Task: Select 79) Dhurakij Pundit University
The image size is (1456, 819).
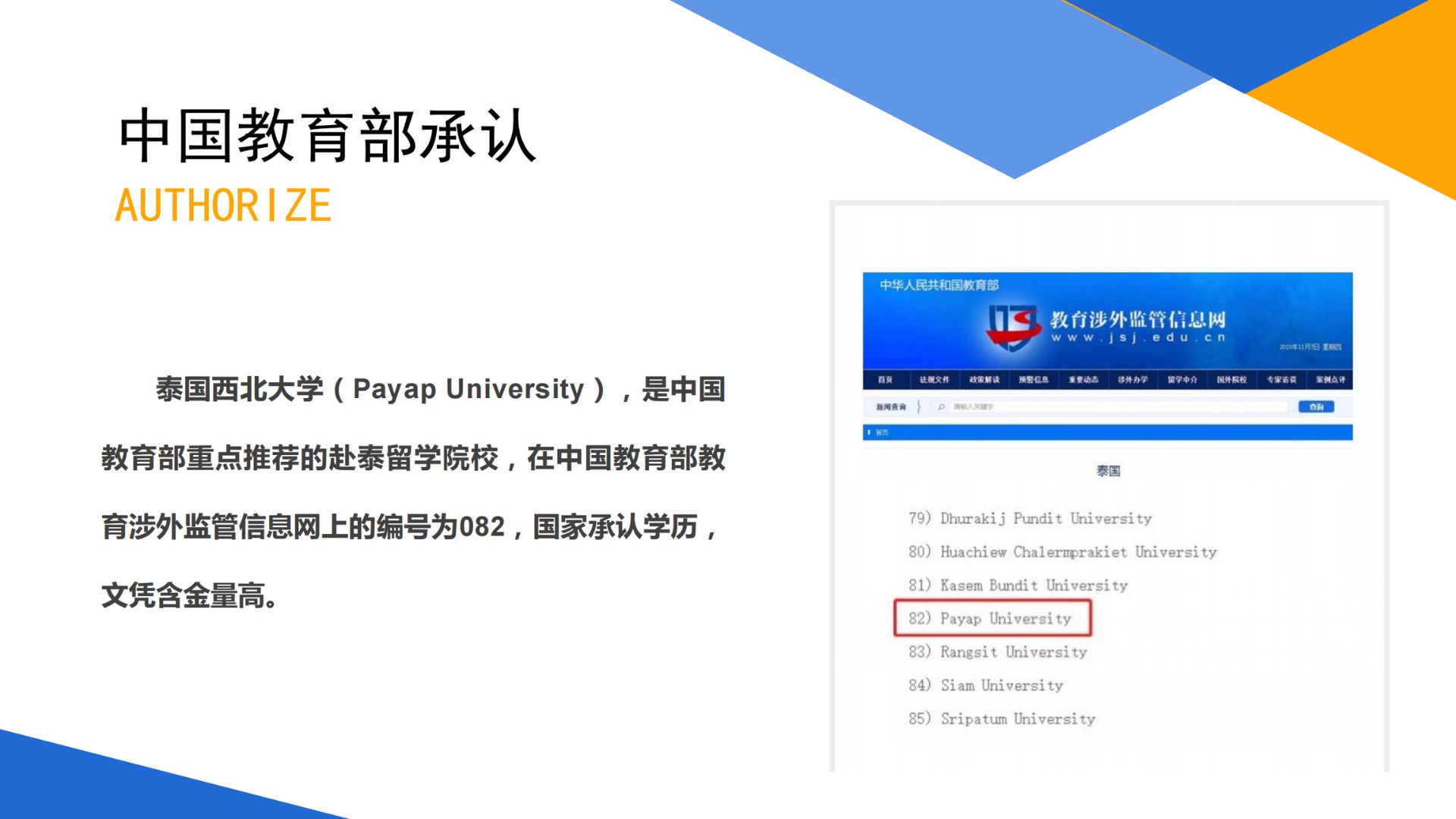Action: [1030, 519]
